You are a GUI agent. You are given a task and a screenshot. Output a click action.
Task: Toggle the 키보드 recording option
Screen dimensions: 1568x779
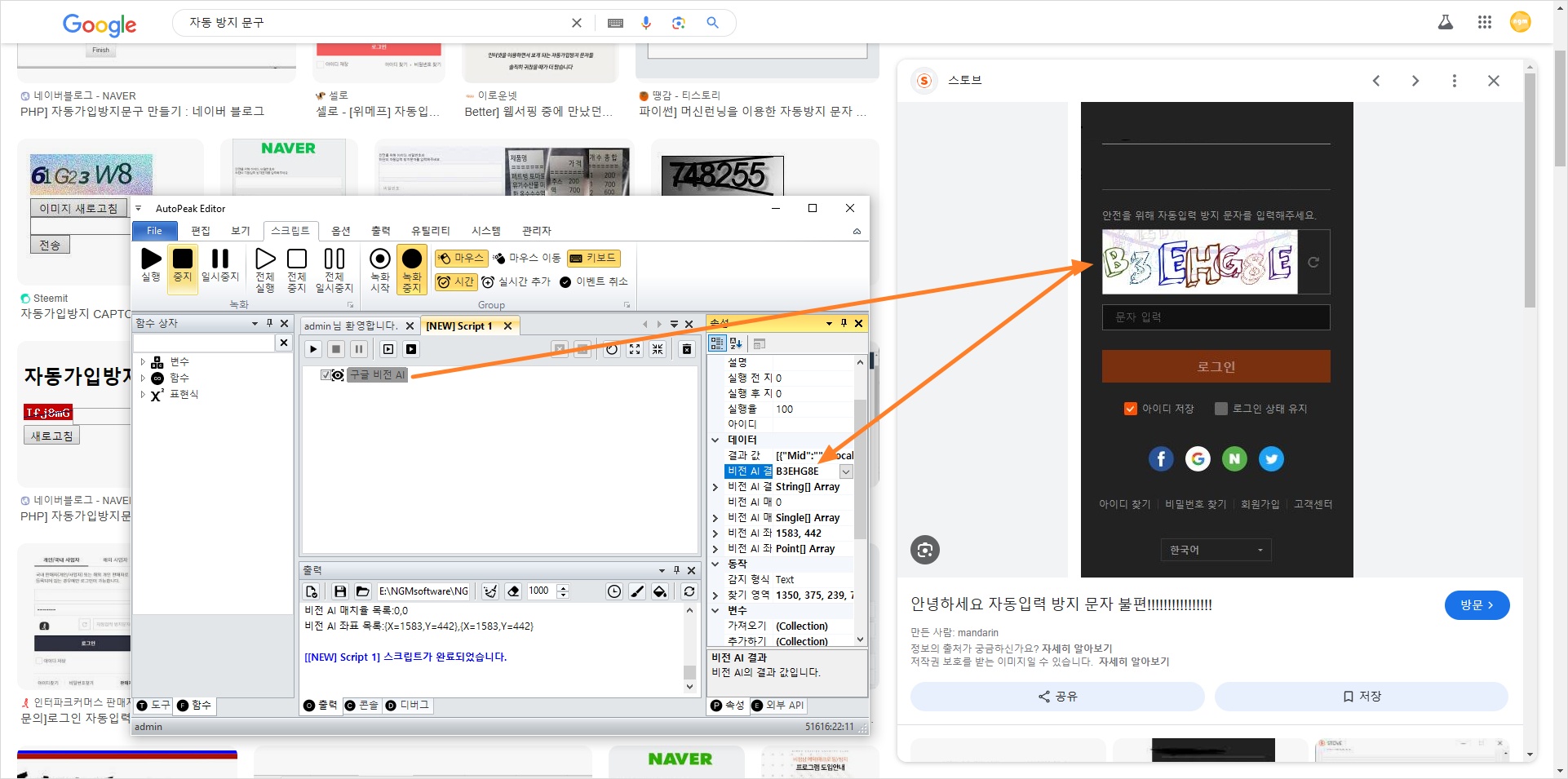594,258
